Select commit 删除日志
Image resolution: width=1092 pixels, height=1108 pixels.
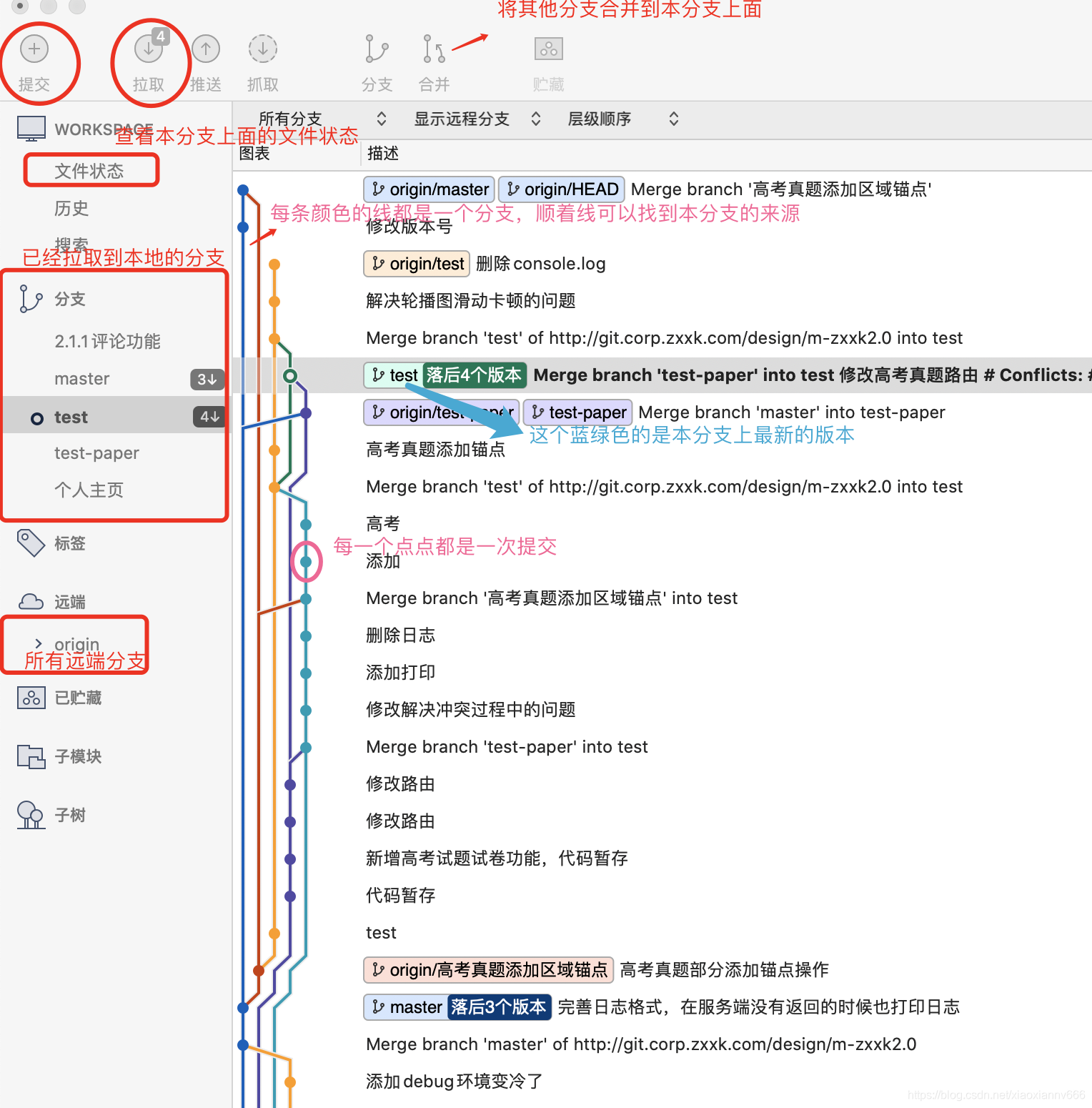[x=400, y=635]
